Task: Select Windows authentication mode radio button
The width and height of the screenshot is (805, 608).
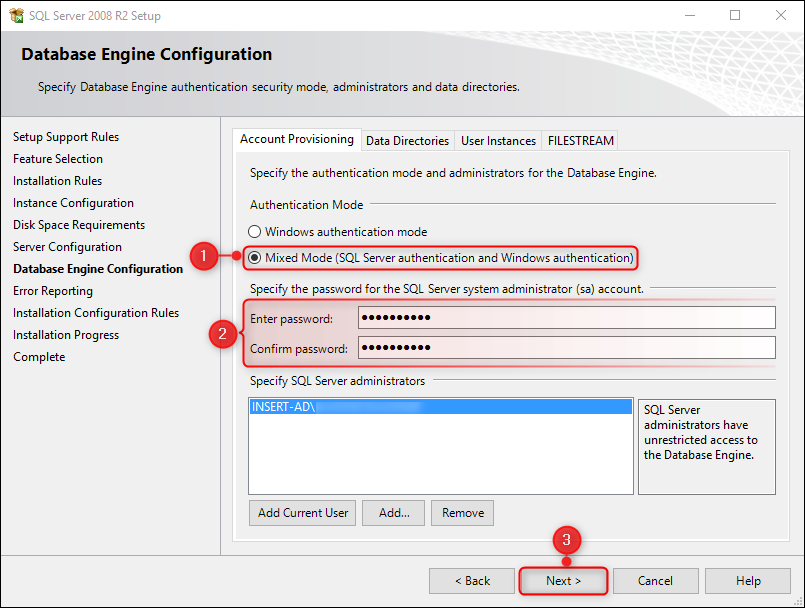Action: [x=255, y=232]
